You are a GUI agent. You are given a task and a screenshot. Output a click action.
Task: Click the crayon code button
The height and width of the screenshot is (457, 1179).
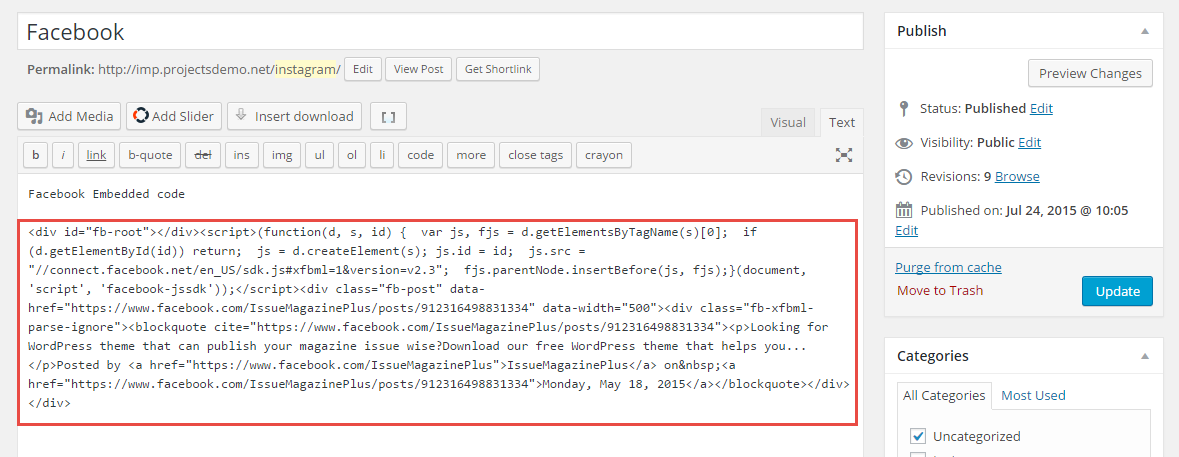click(604, 155)
